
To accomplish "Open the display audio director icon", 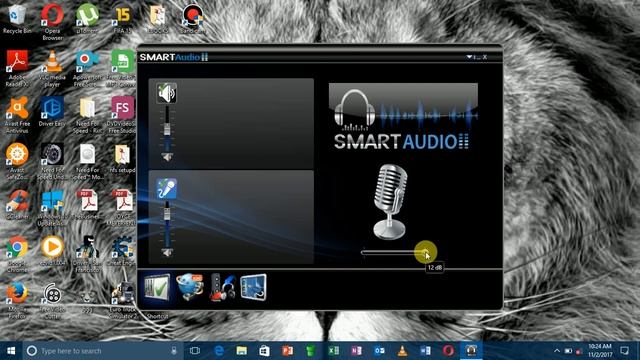I will click(x=253, y=287).
